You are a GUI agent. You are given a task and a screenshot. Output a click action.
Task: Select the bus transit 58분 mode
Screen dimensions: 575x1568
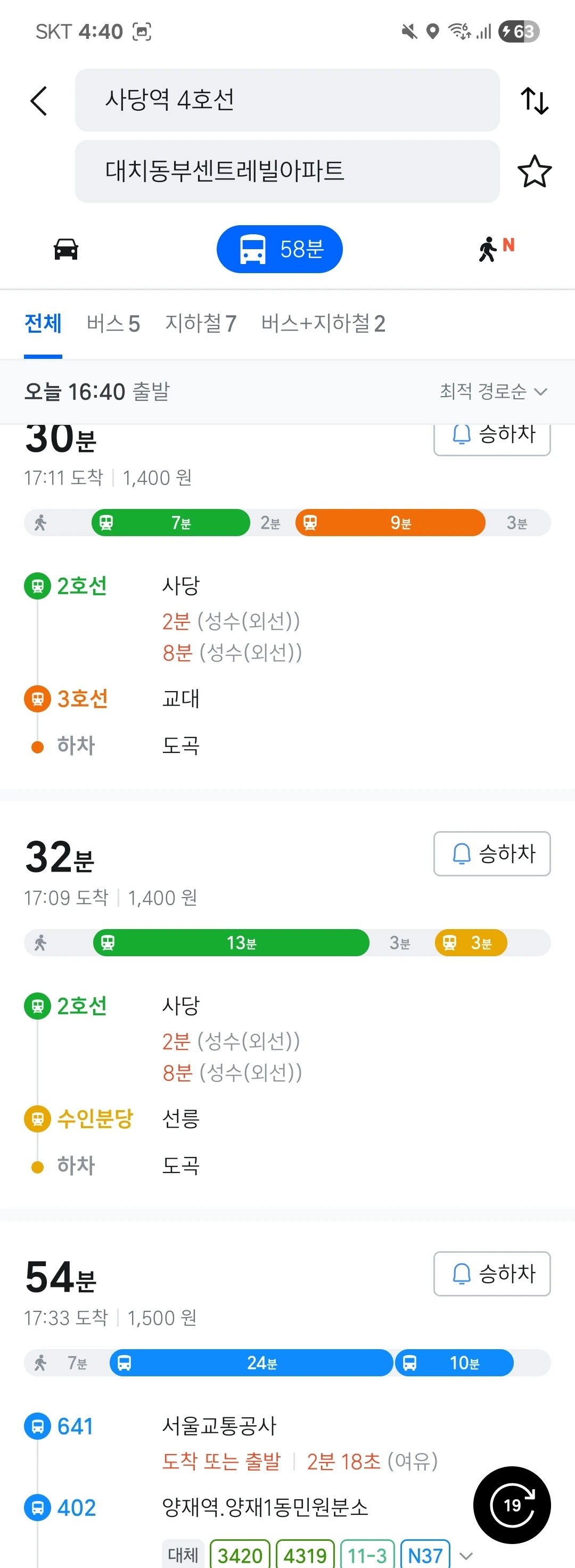point(280,249)
